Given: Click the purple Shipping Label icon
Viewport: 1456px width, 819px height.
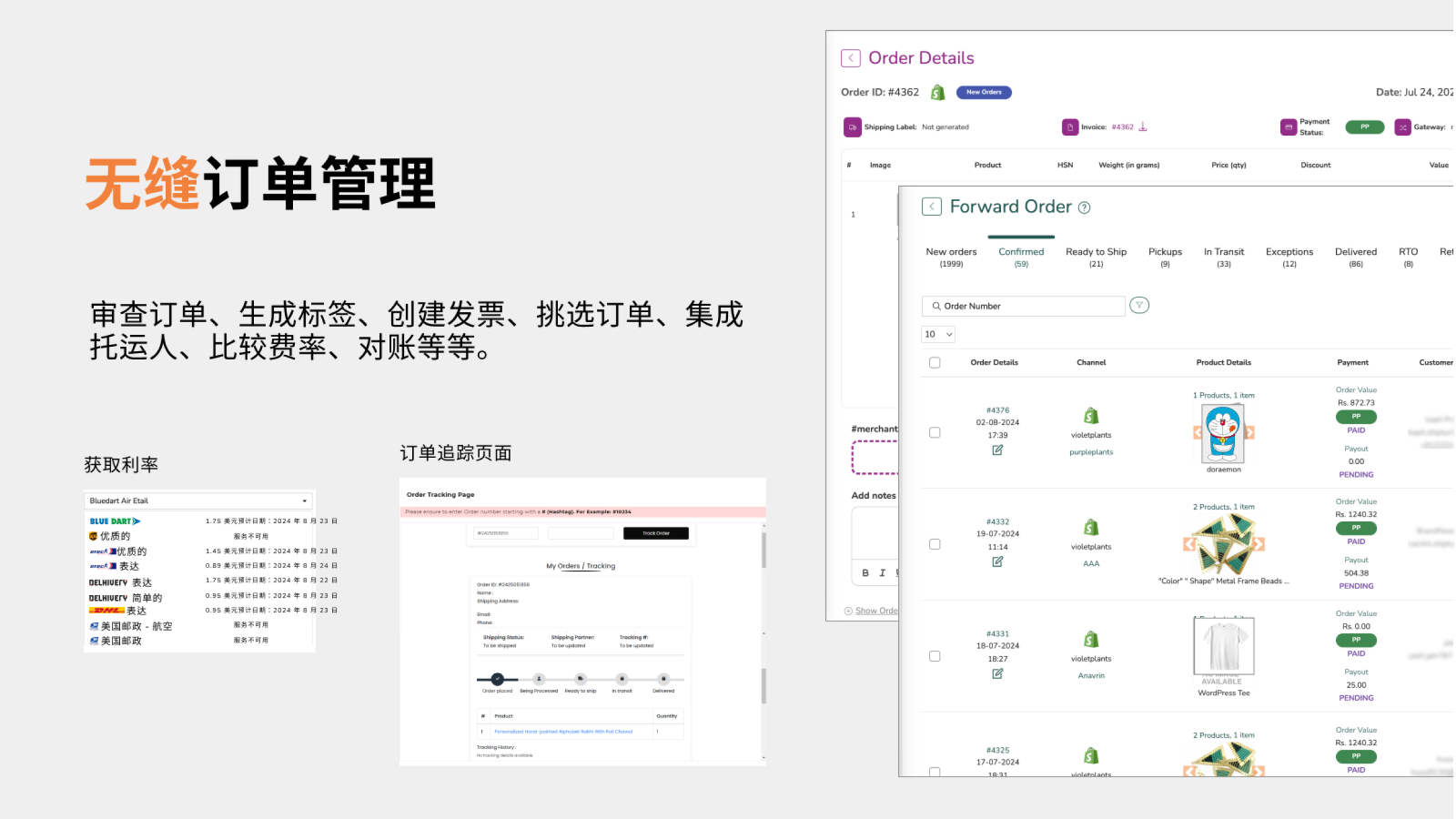Looking at the screenshot, I should [x=852, y=127].
